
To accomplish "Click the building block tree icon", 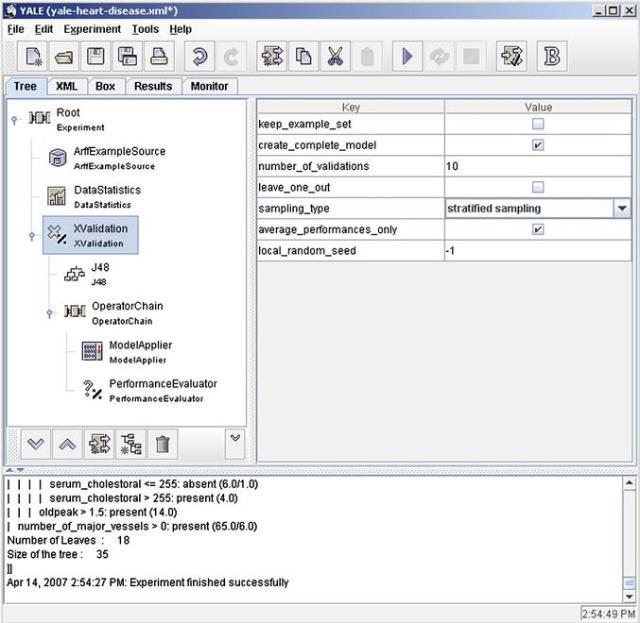I will [x=131, y=444].
